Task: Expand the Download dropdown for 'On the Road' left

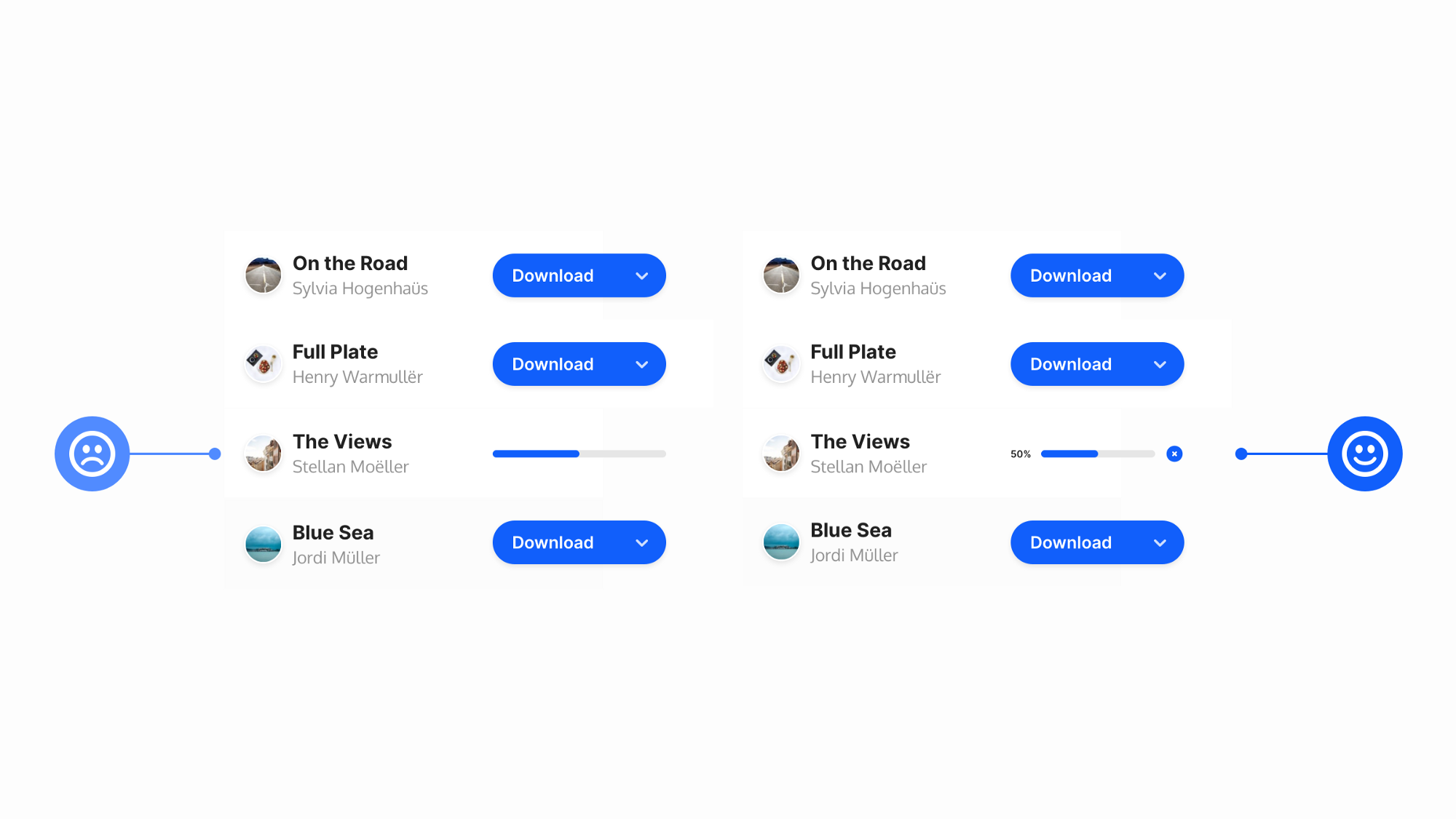Action: 641,275
